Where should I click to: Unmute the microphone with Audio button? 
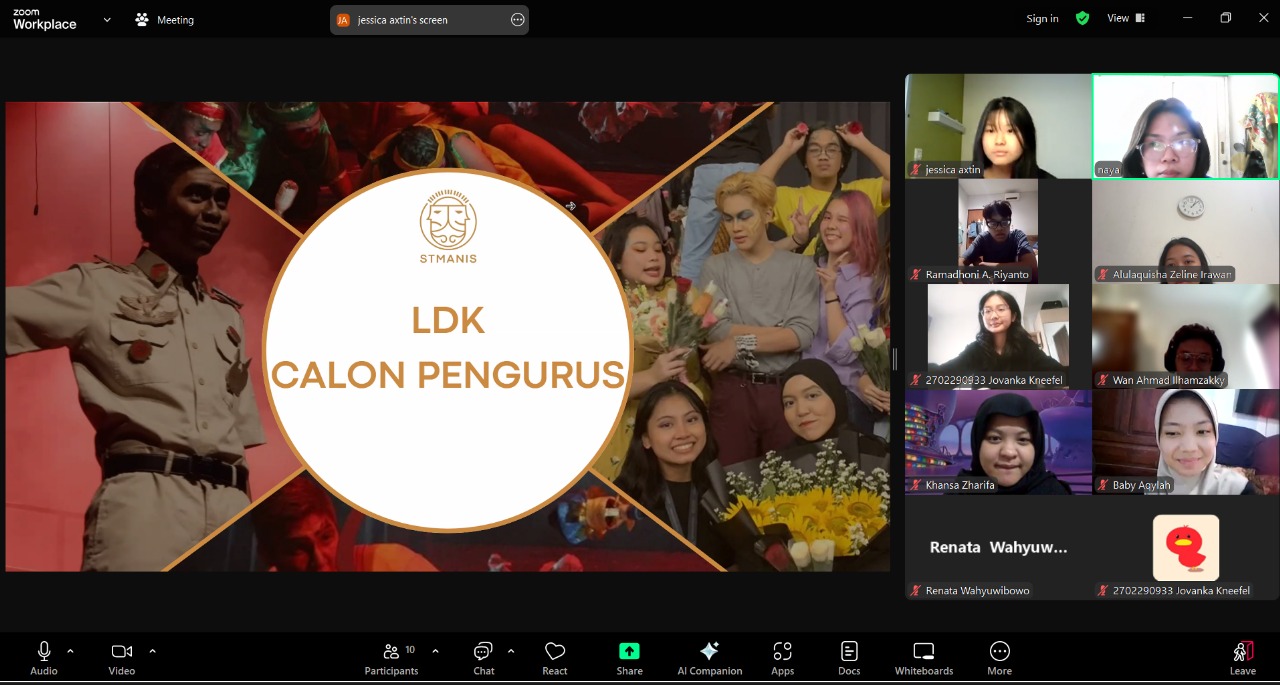pyautogui.click(x=44, y=658)
